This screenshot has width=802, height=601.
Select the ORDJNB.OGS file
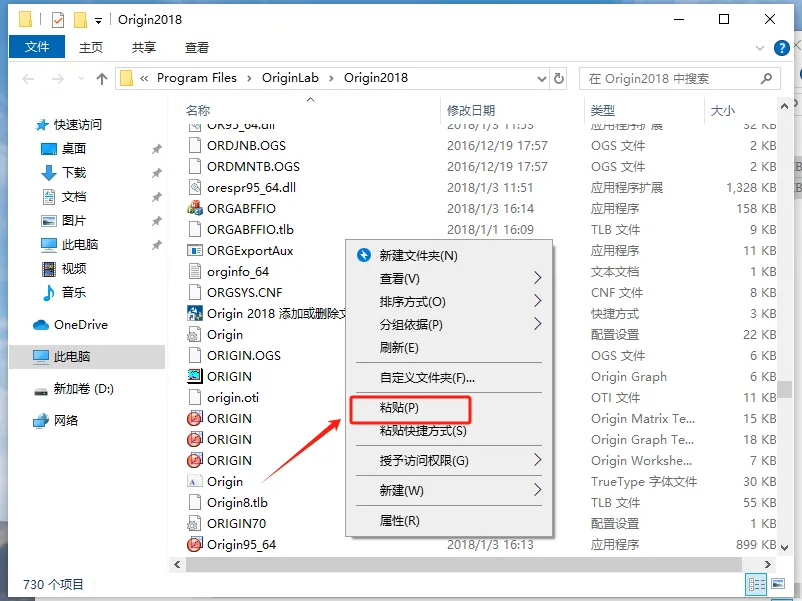click(x=246, y=146)
